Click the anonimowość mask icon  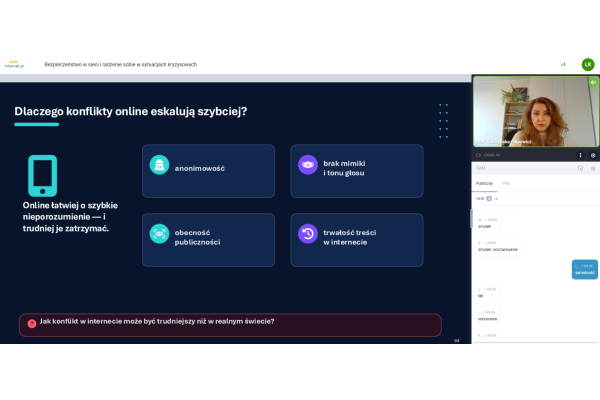[x=158, y=168]
